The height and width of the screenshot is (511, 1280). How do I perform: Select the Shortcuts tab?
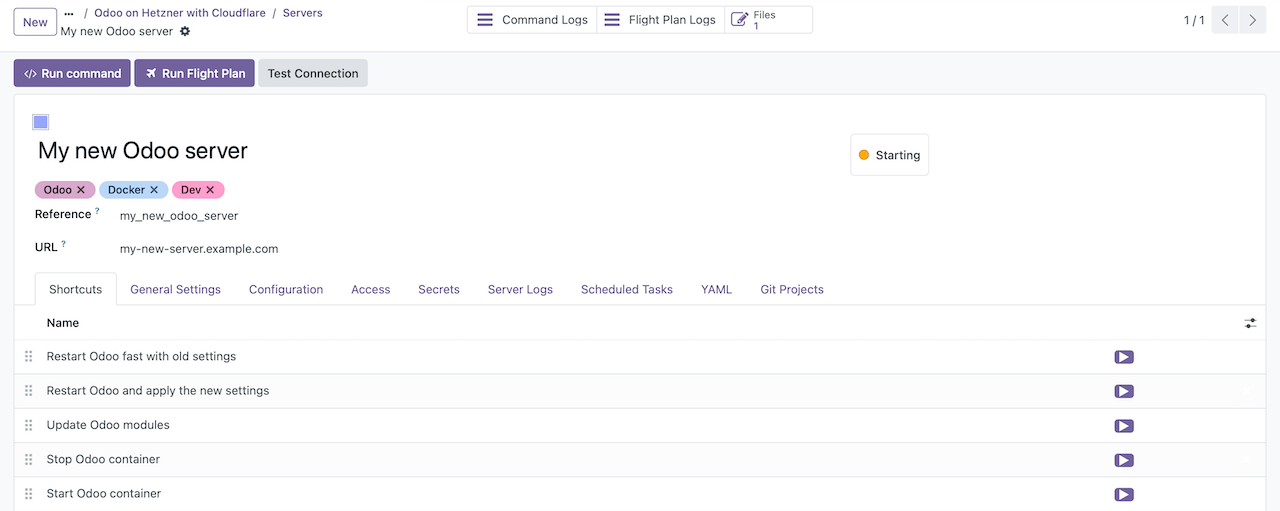point(76,289)
